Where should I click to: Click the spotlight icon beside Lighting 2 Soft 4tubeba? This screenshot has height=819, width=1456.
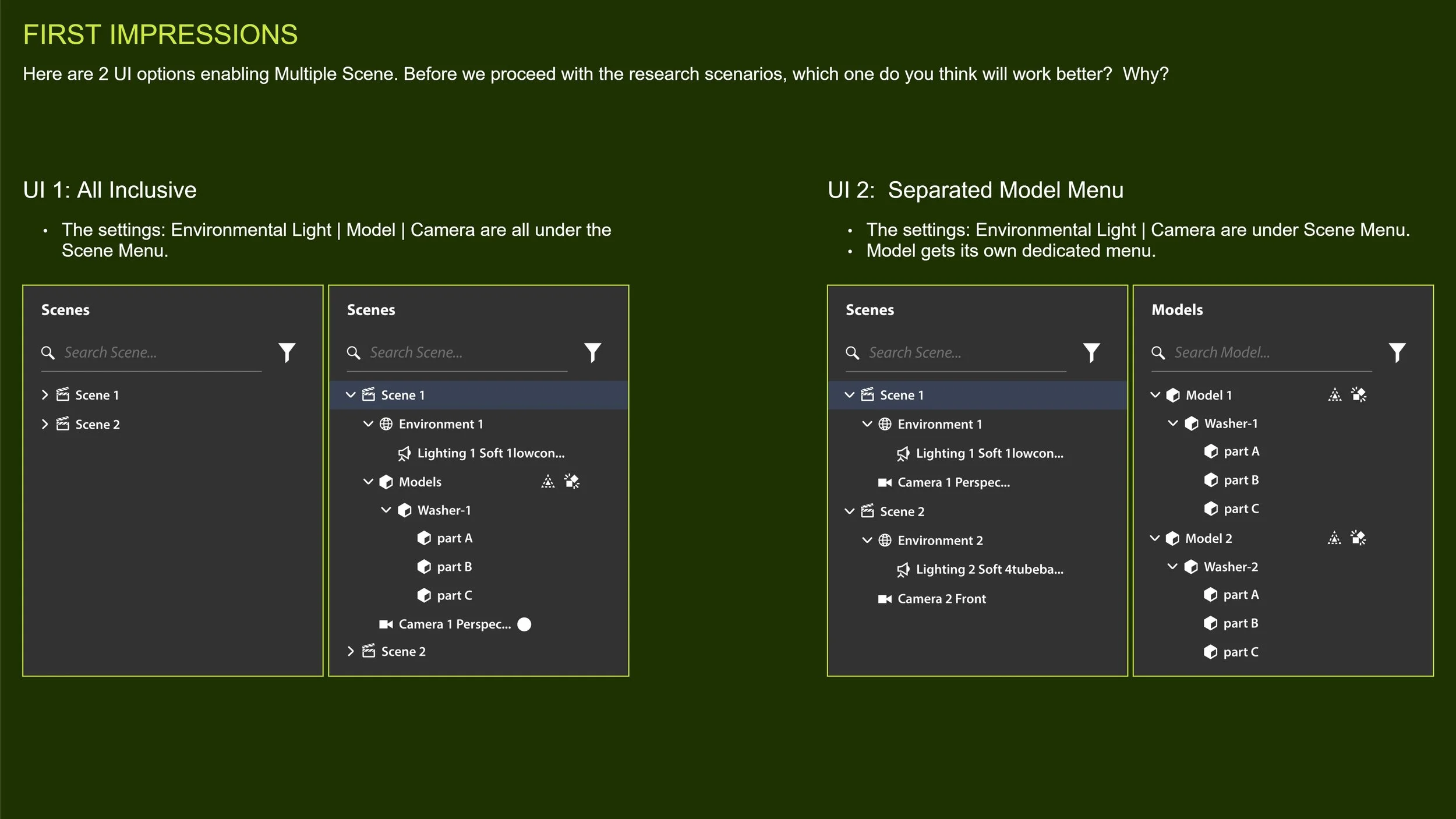click(903, 570)
